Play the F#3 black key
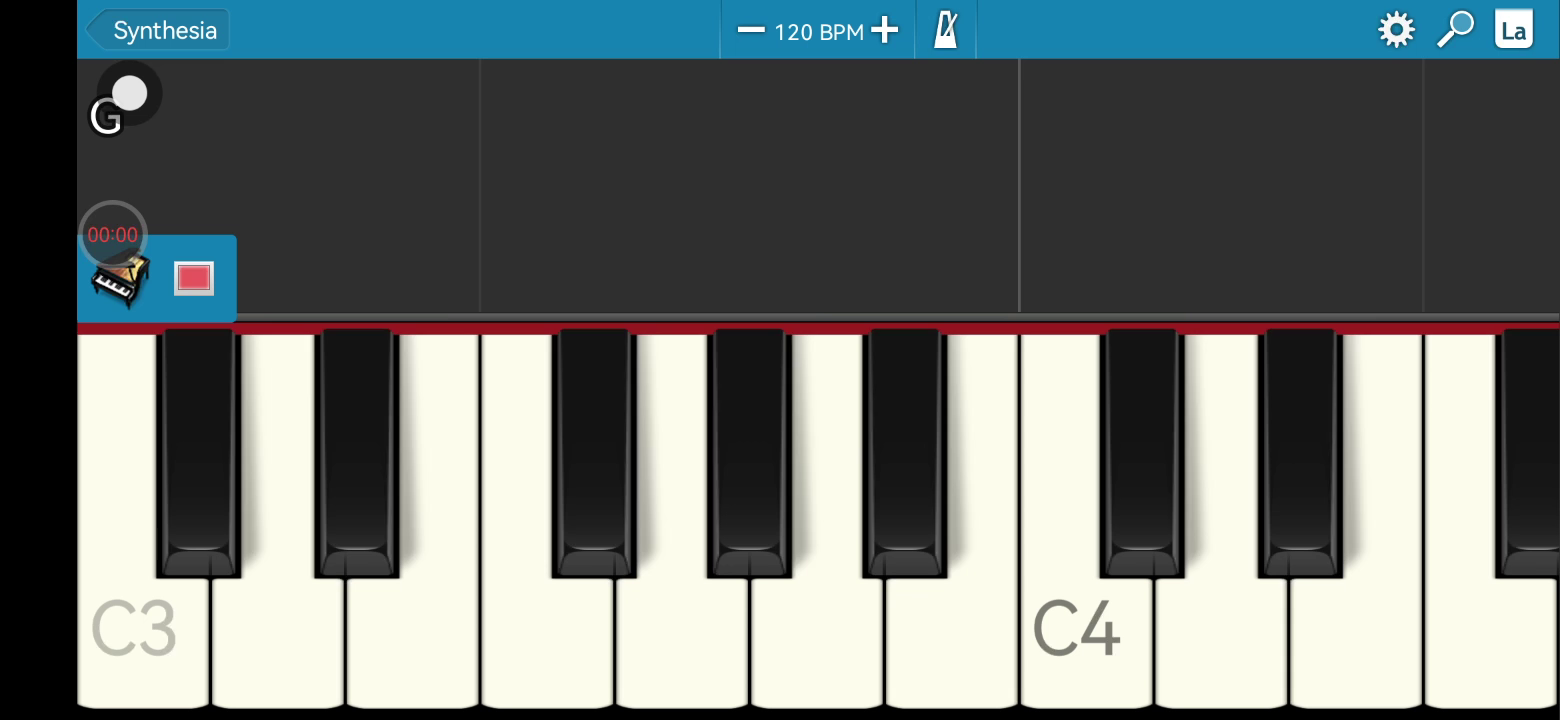Image resolution: width=1560 pixels, height=720 pixels. tap(593, 452)
